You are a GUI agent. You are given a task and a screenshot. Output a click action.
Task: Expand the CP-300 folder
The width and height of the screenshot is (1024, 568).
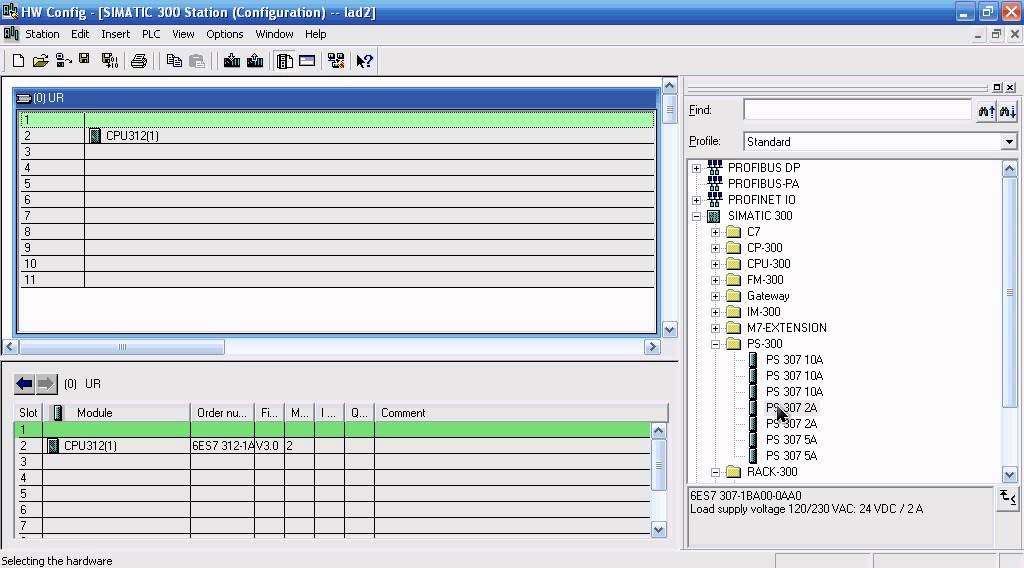click(715, 248)
